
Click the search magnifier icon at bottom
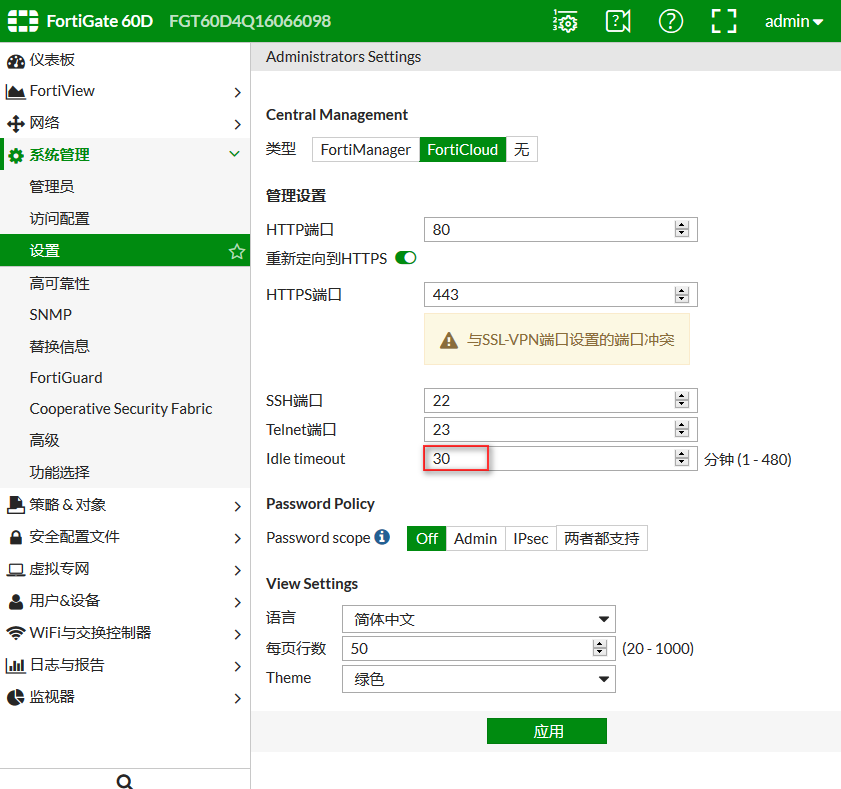pyautogui.click(x=124, y=781)
